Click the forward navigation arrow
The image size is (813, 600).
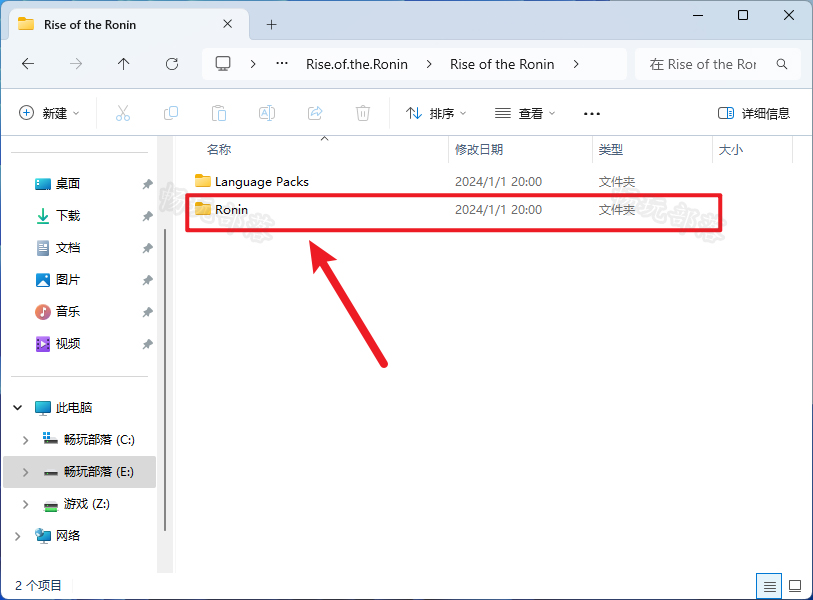coord(76,64)
